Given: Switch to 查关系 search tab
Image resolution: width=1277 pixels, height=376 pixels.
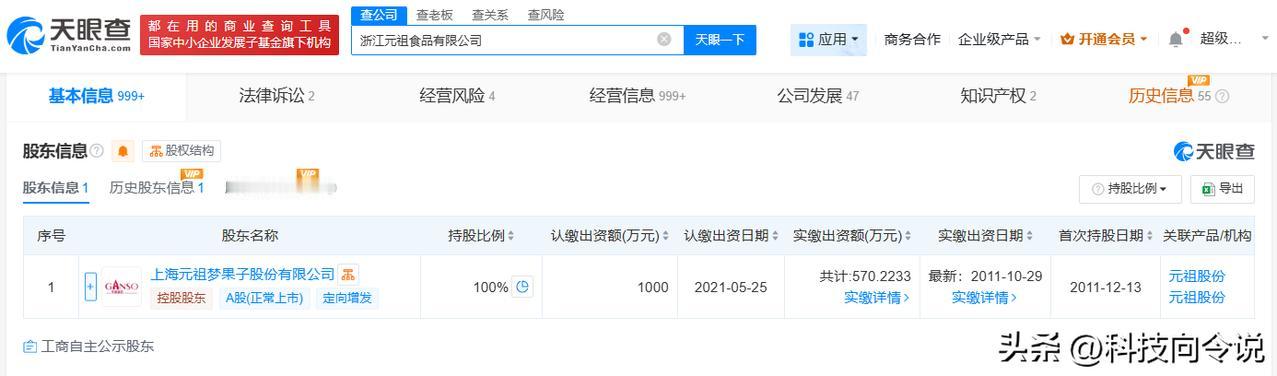Looking at the screenshot, I should click(490, 15).
